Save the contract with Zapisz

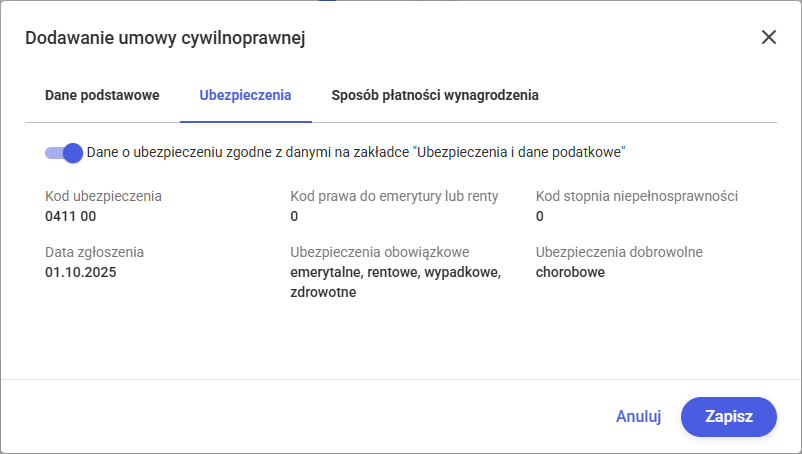[728, 417]
